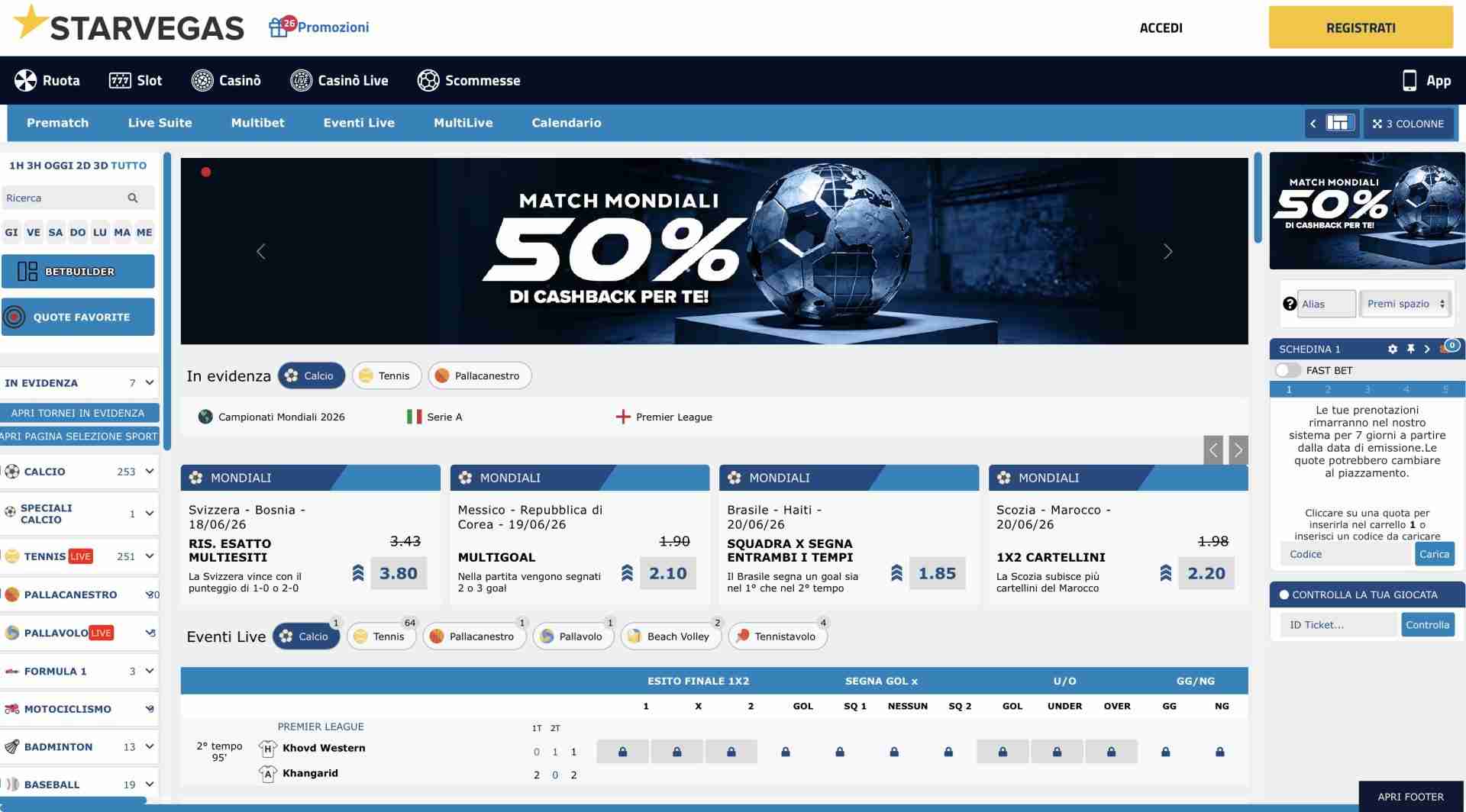This screenshot has height=812, width=1466.
Task: Select the 3.80 odds for Svizzera - Bosnia
Action: [x=399, y=573]
